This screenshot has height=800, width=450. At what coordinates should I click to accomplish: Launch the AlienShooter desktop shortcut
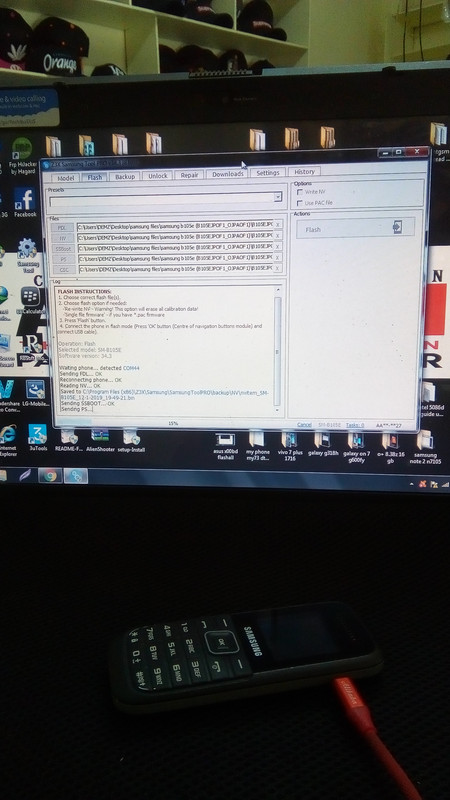[x=100, y=440]
